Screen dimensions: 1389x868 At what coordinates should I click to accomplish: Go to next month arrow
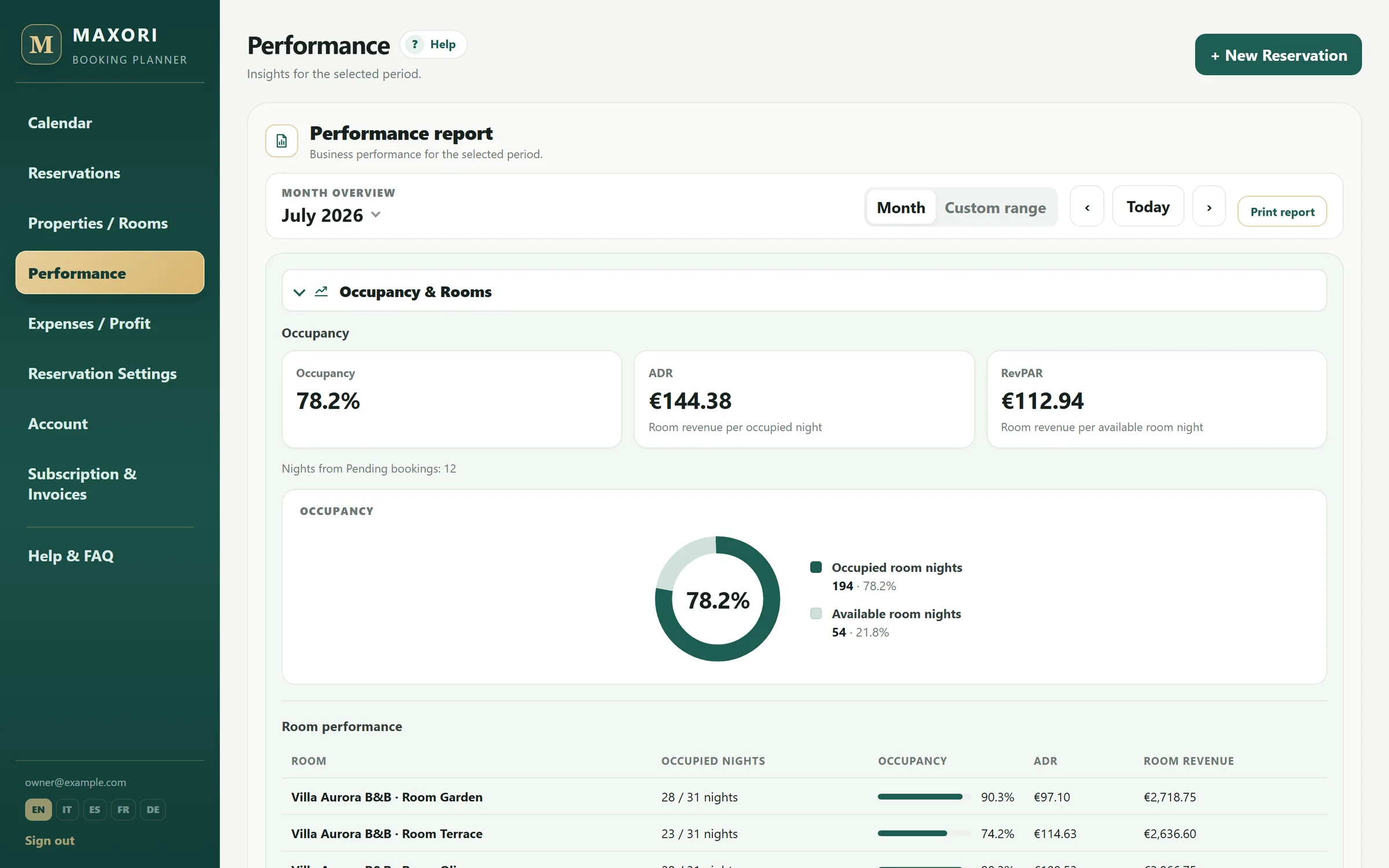pos(1209,207)
